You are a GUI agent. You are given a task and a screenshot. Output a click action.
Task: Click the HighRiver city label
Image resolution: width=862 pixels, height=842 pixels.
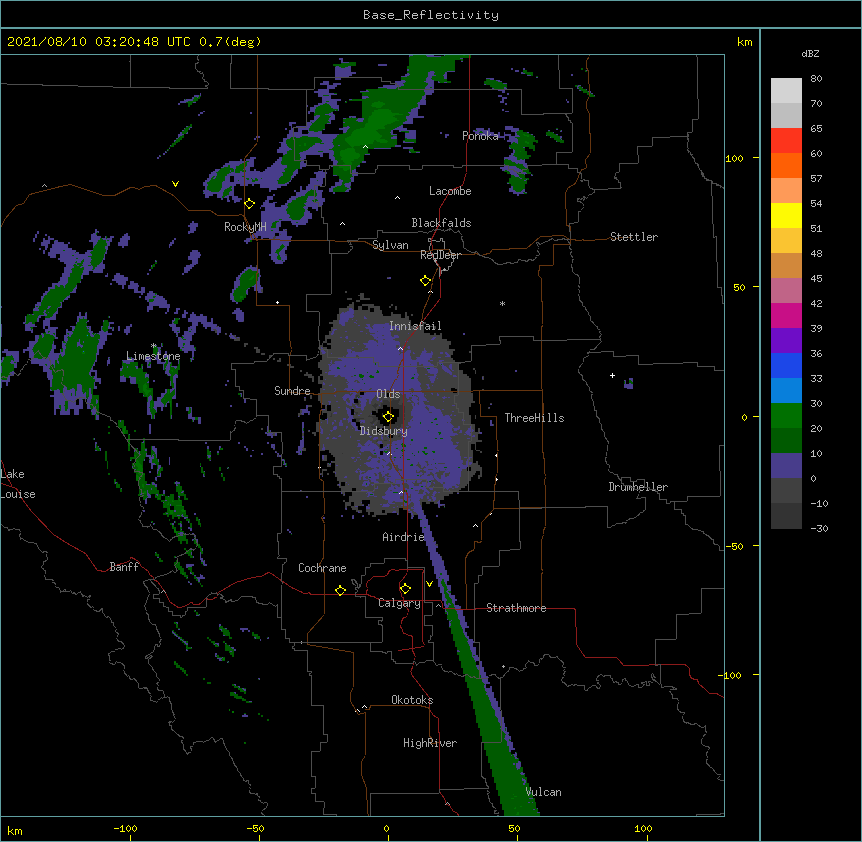[x=430, y=743]
